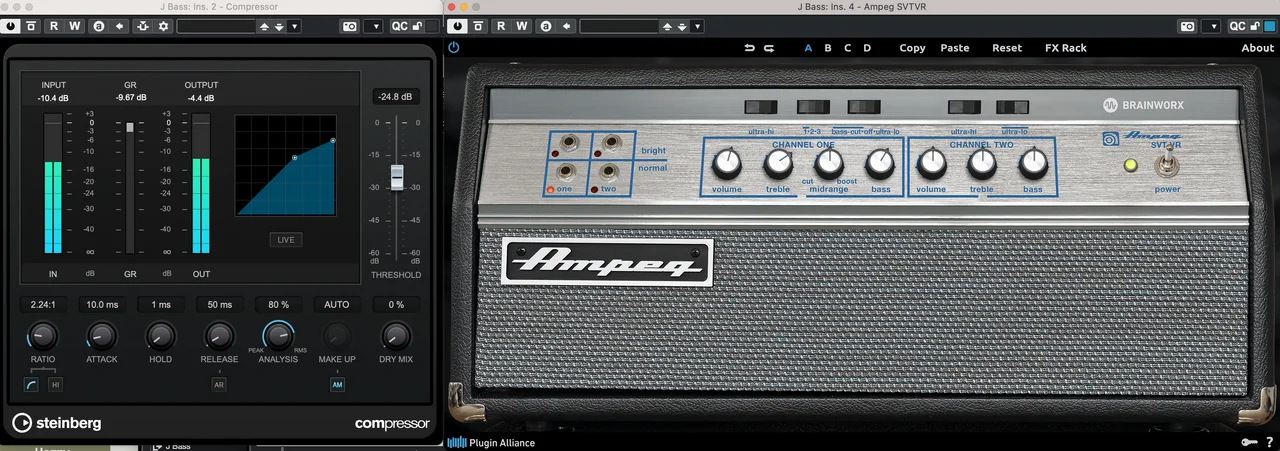Click the Reset button in Ampeg toolbar
This screenshot has height=451, width=1280.
coord(1007,48)
